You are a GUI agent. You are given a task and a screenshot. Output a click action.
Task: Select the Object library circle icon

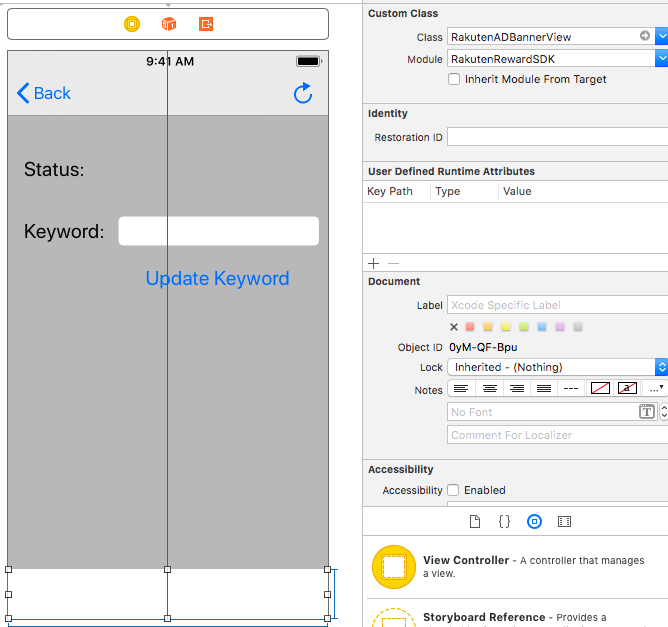(x=535, y=522)
